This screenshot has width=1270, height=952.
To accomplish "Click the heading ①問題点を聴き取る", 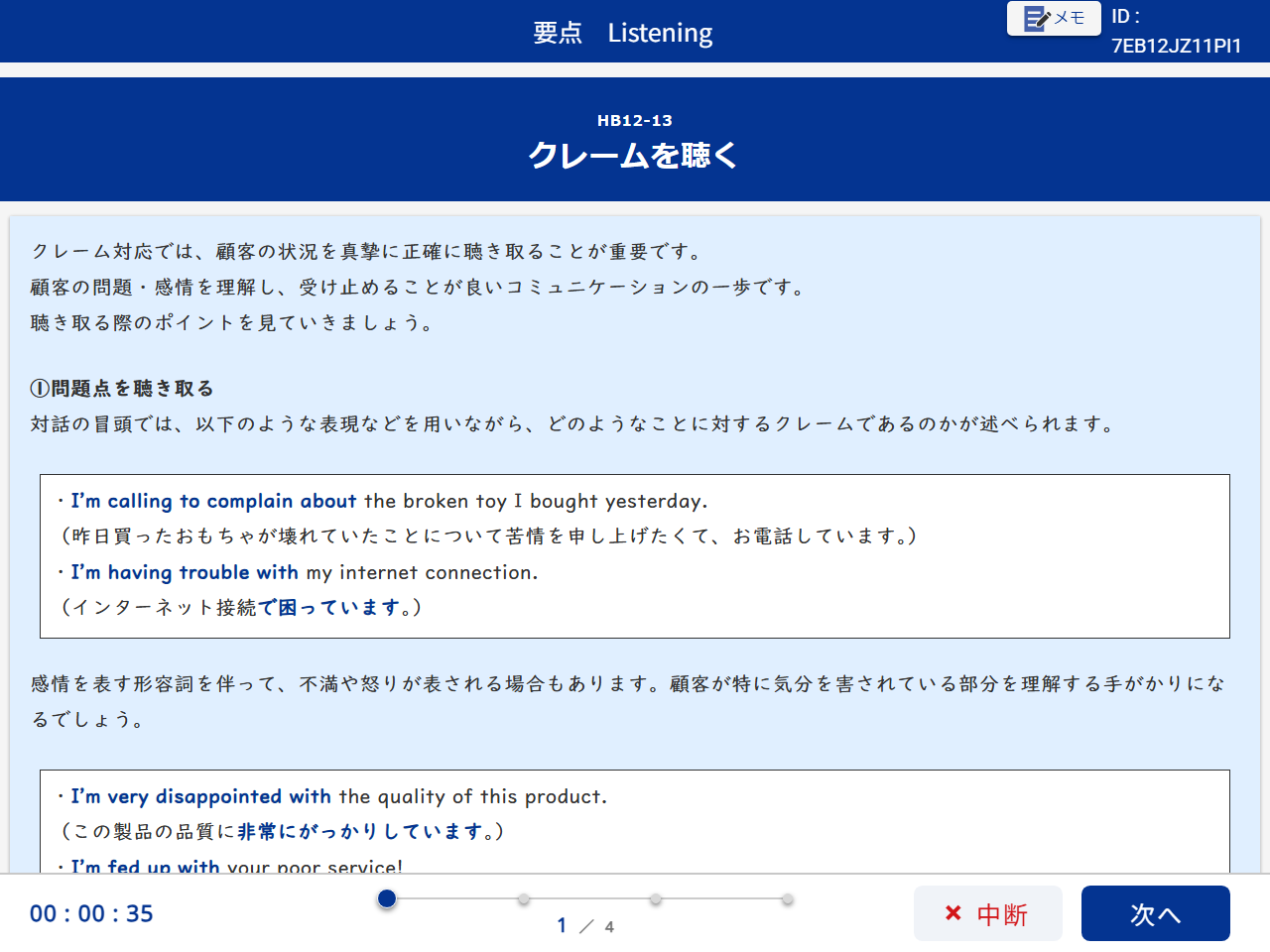I will coord(122,388).
